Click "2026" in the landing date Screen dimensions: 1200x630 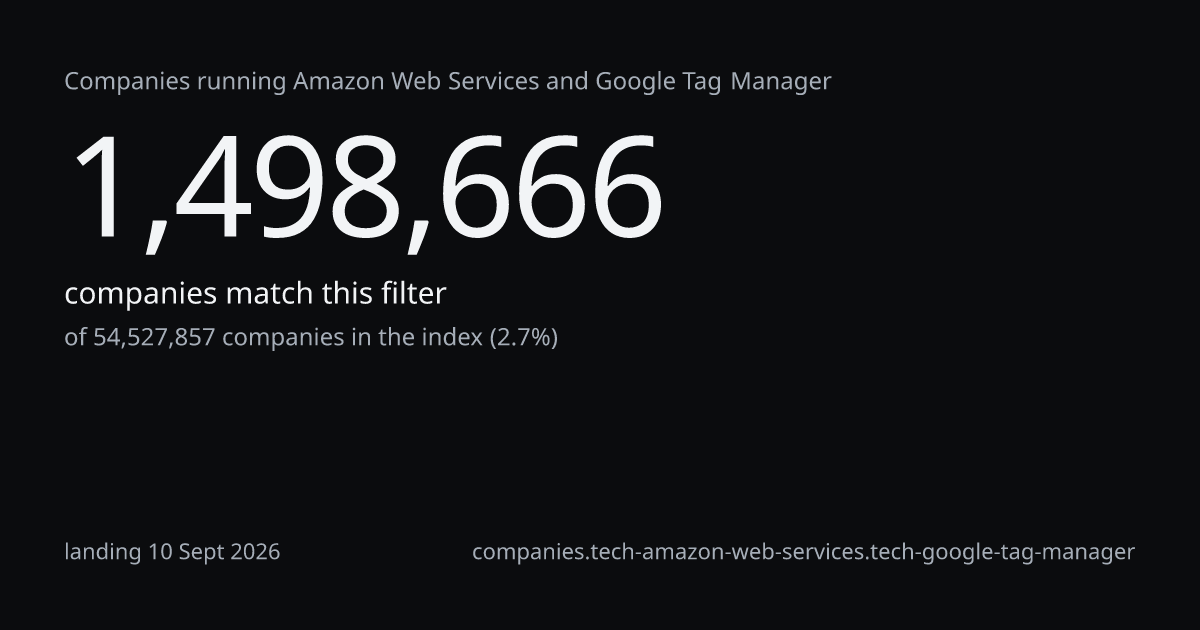coord(256,552)
